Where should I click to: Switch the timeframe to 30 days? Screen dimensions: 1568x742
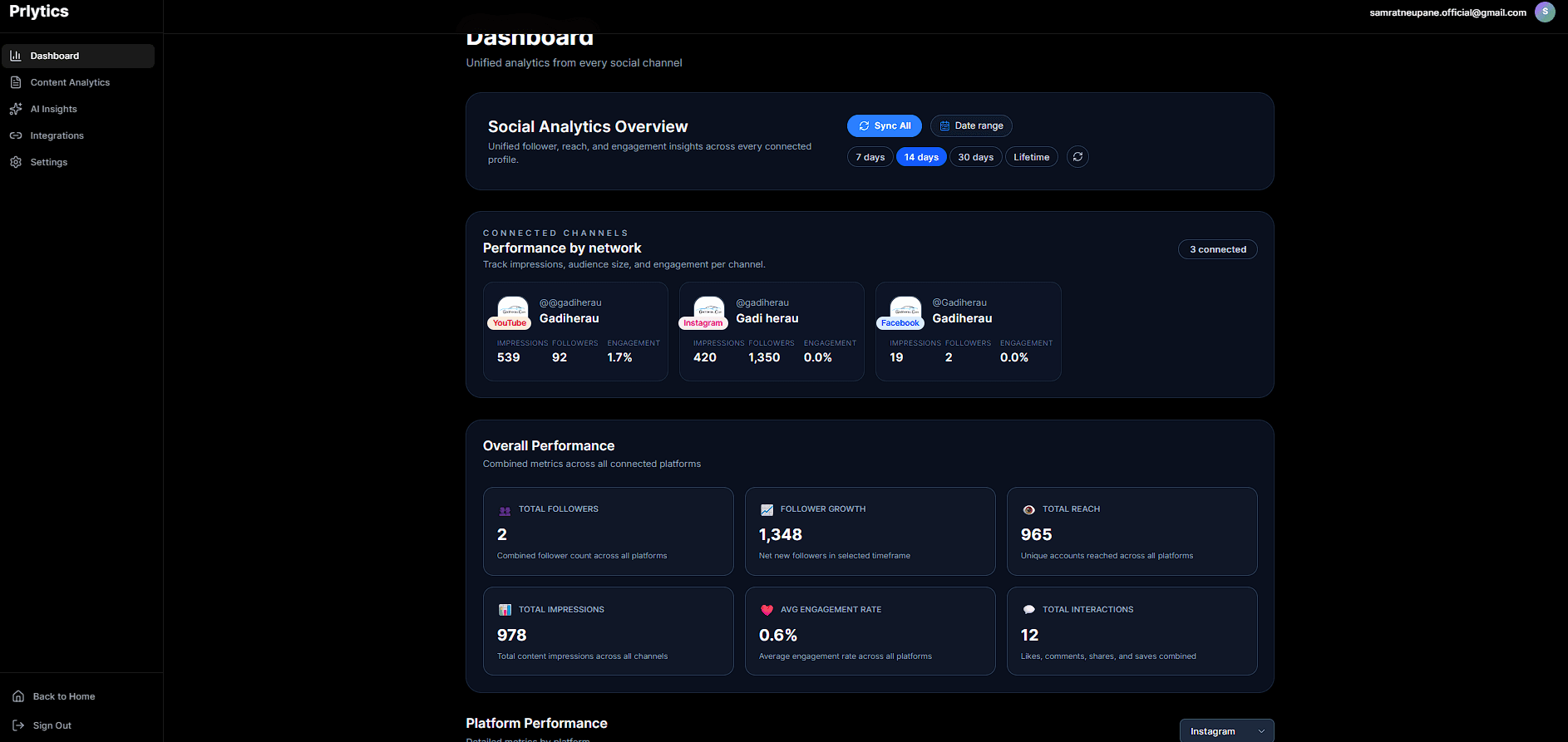coord(975,157)
